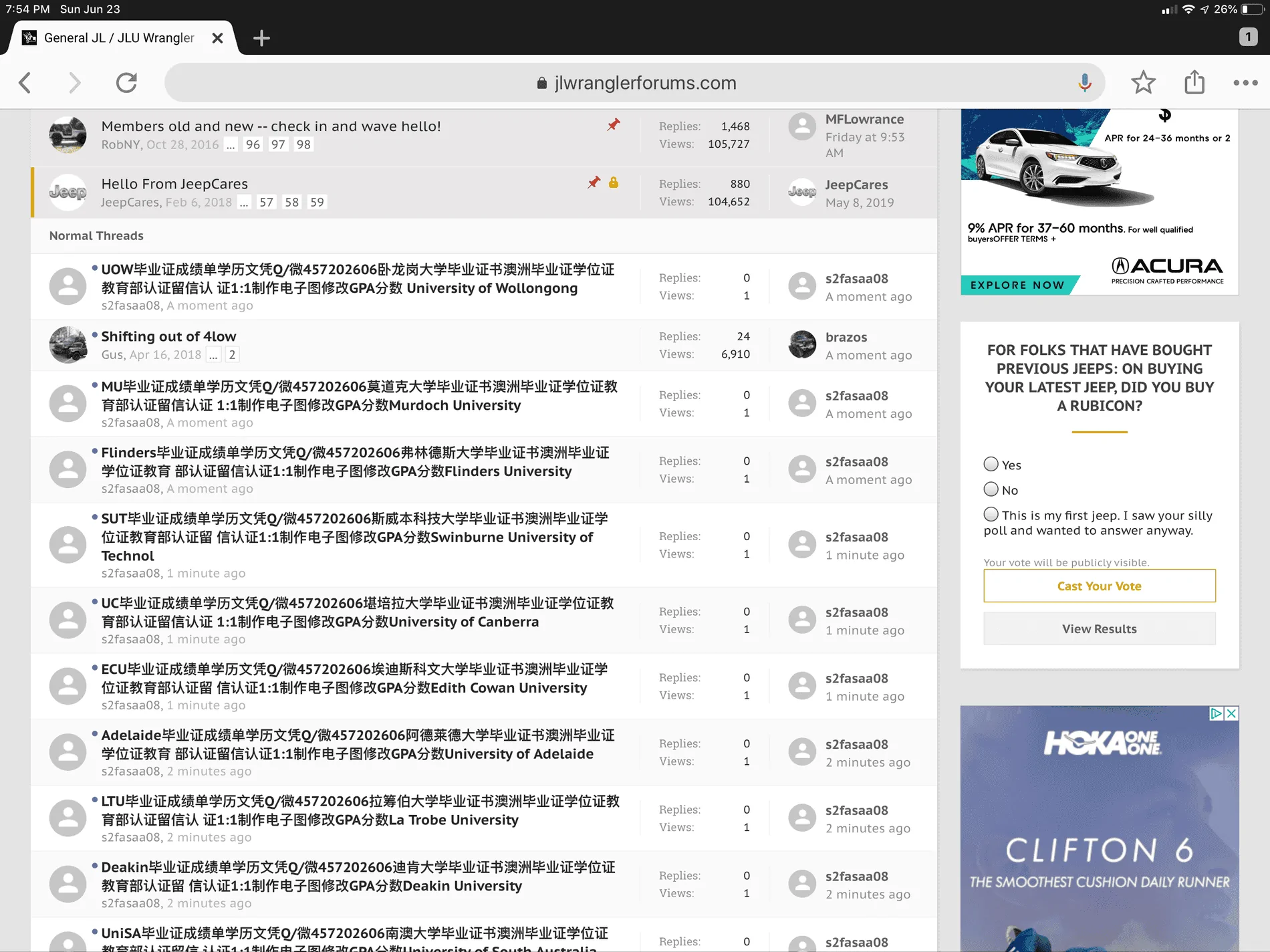Show the open tabs counter

[x=1248, y=37]
